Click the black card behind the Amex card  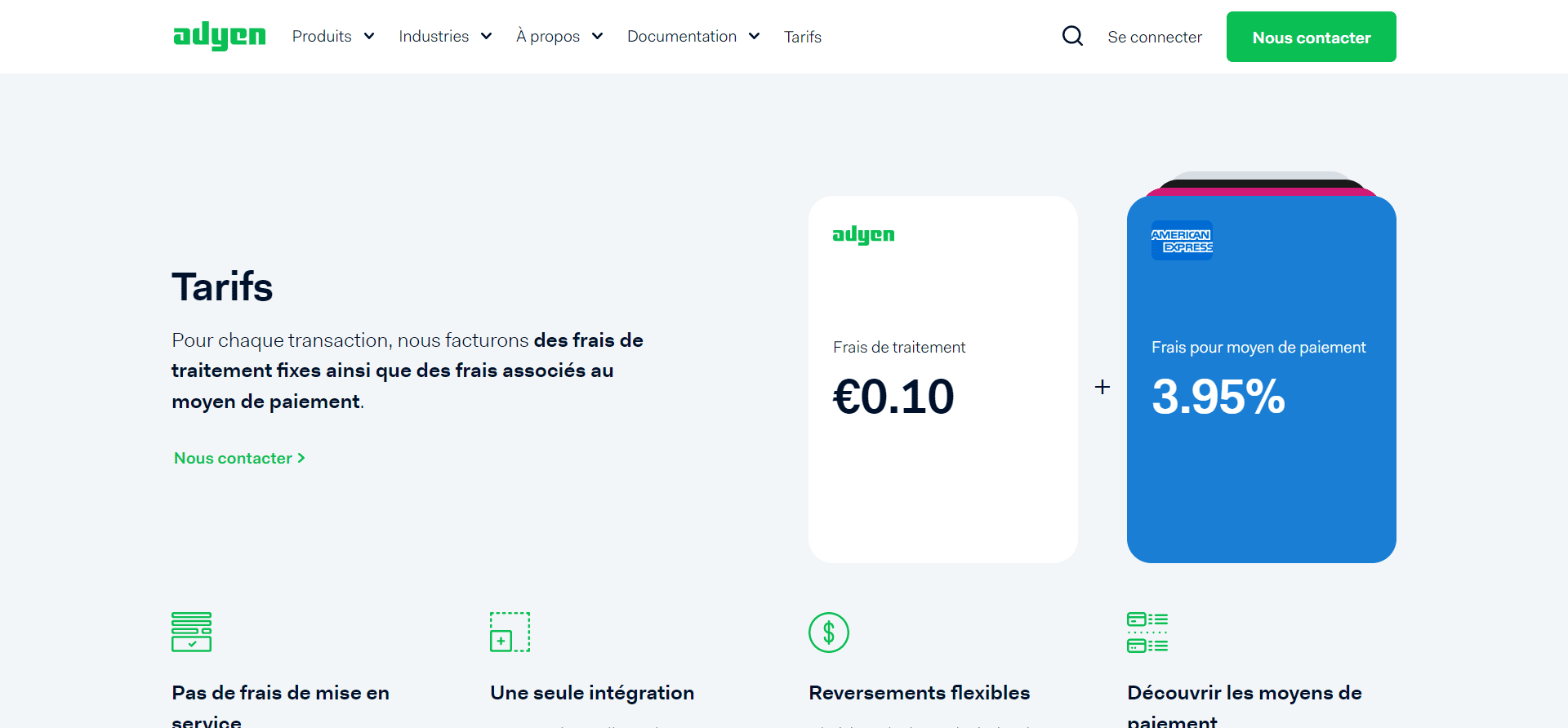pos(1261,183)
